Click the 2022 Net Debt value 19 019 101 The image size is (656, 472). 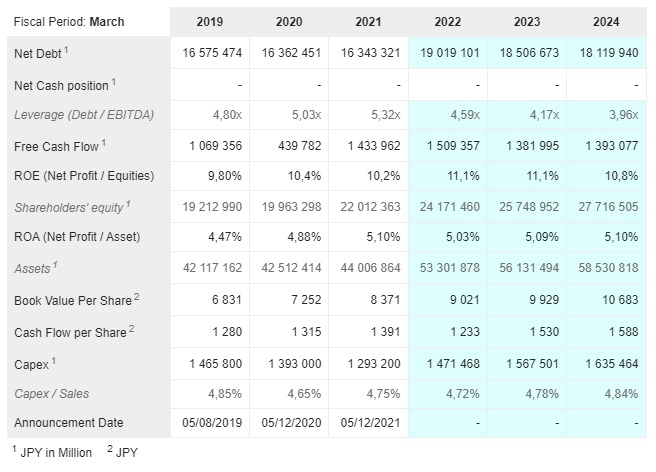[448, 53]
